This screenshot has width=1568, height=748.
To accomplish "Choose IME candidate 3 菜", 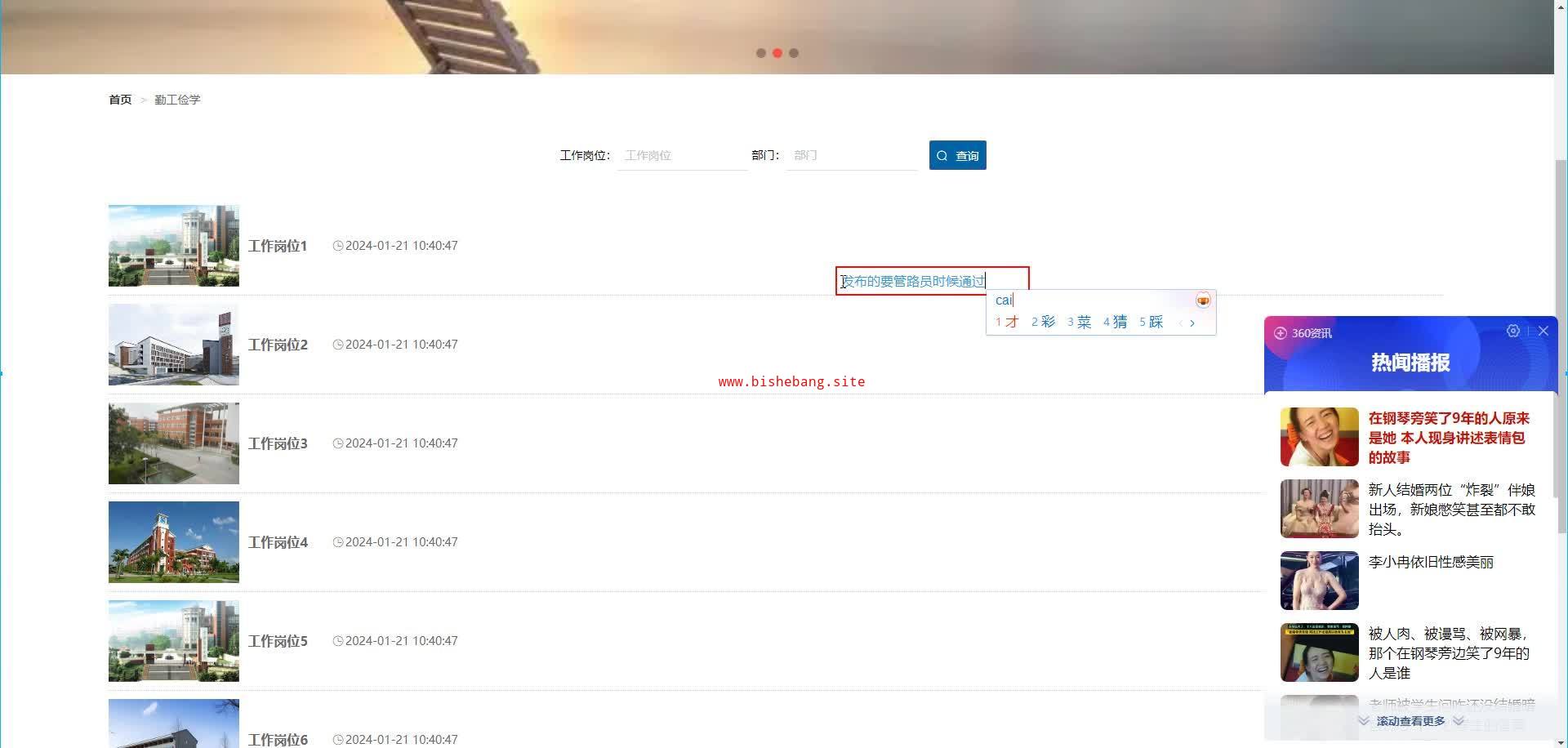I will coord(1079,322).
